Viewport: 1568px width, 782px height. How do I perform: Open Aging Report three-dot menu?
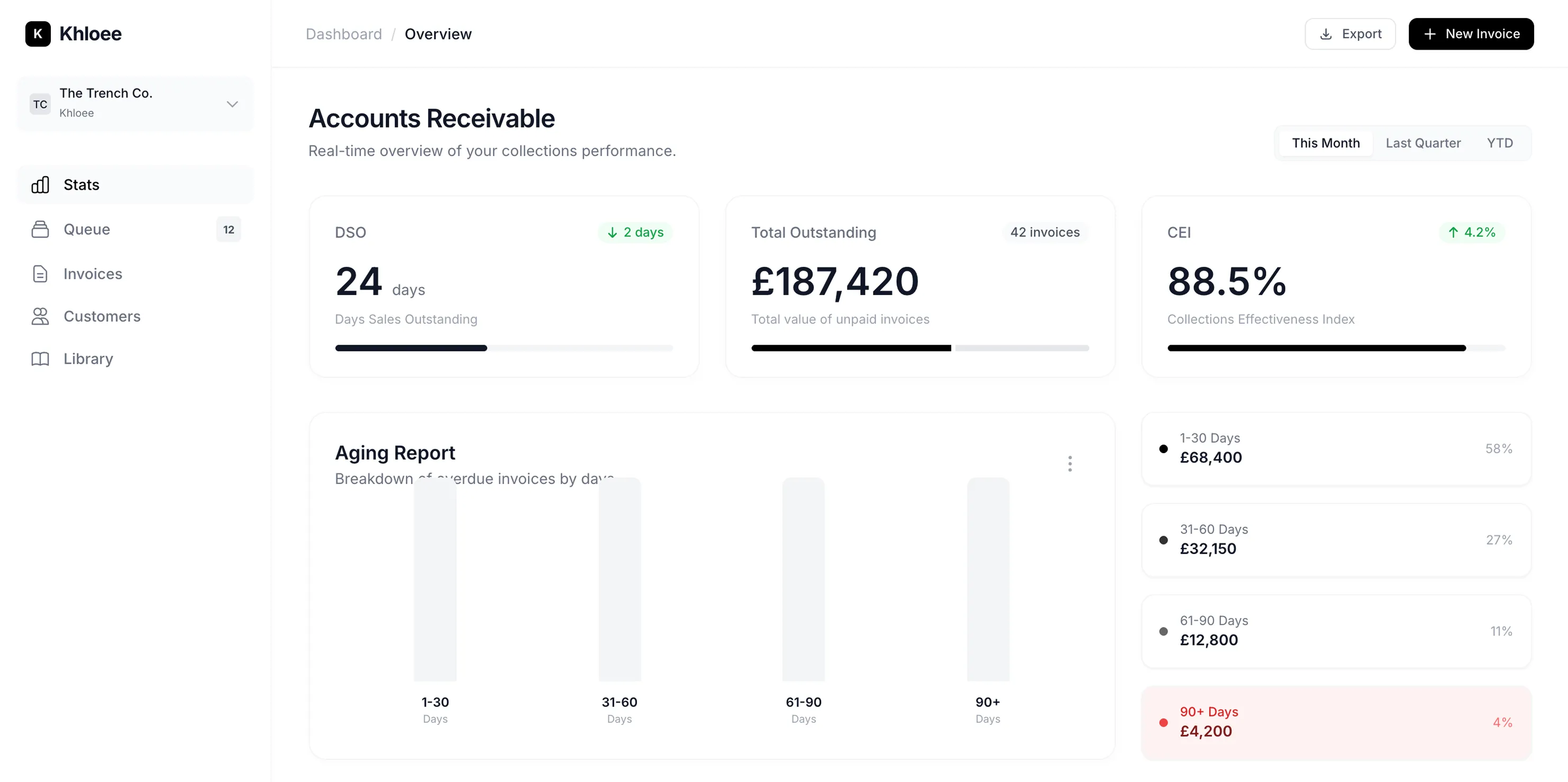[x=1070, y=464]
